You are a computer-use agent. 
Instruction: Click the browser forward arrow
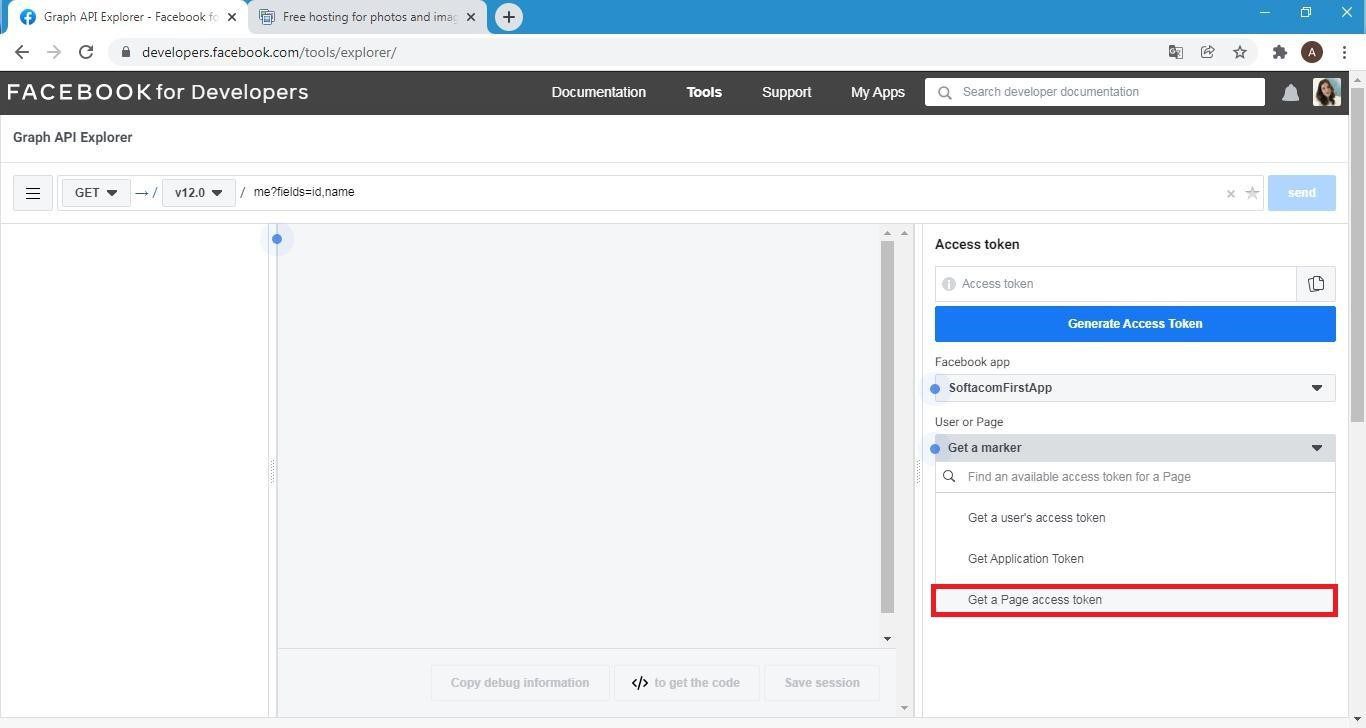(54, 52)
